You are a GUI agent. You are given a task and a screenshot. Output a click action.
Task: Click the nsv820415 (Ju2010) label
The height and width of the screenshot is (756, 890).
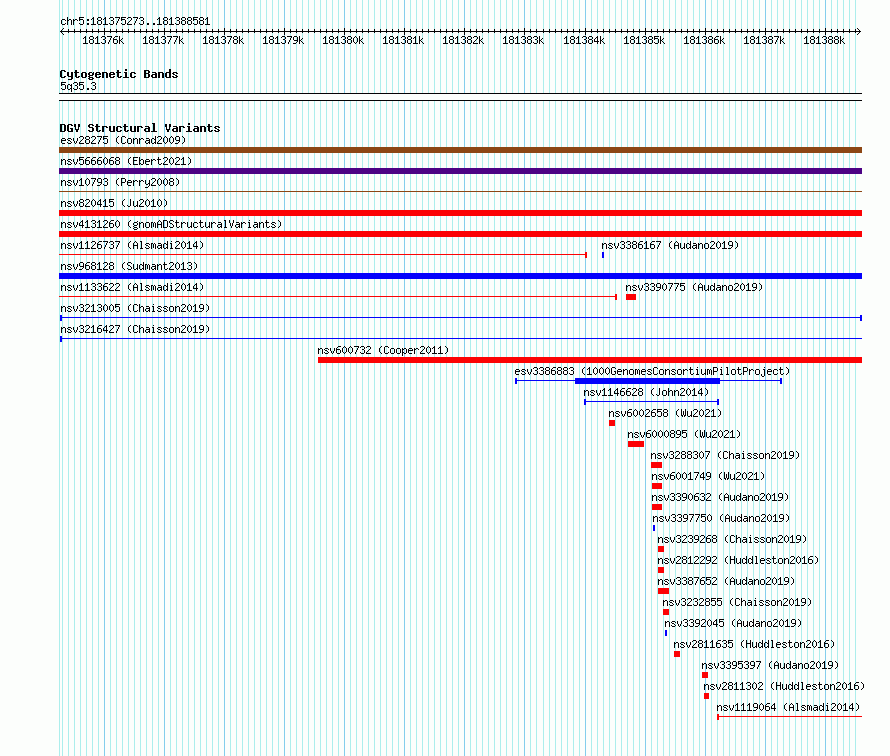click(x=114, y=203)
